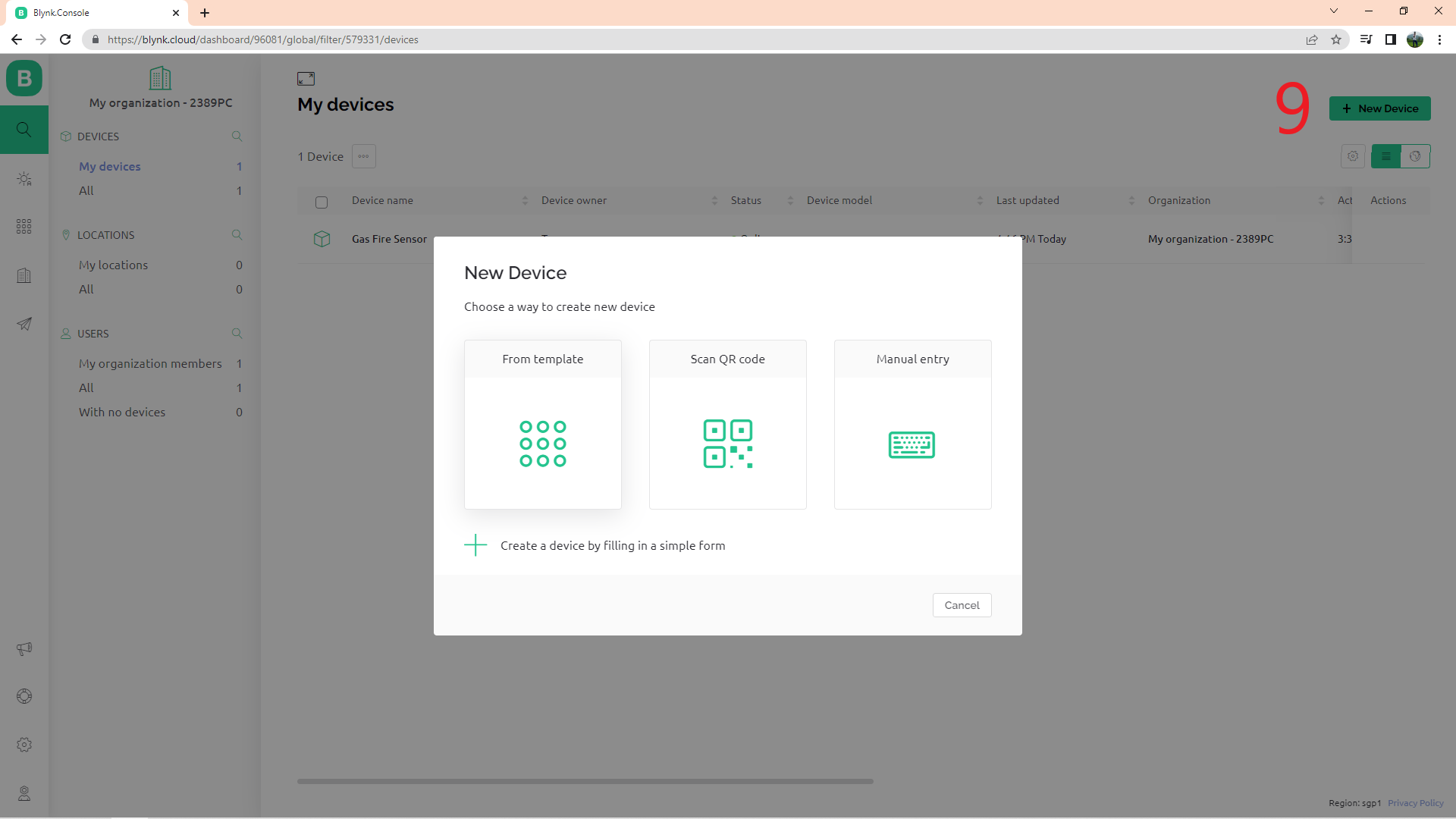Switch to map view toggle

(1415, 156)
